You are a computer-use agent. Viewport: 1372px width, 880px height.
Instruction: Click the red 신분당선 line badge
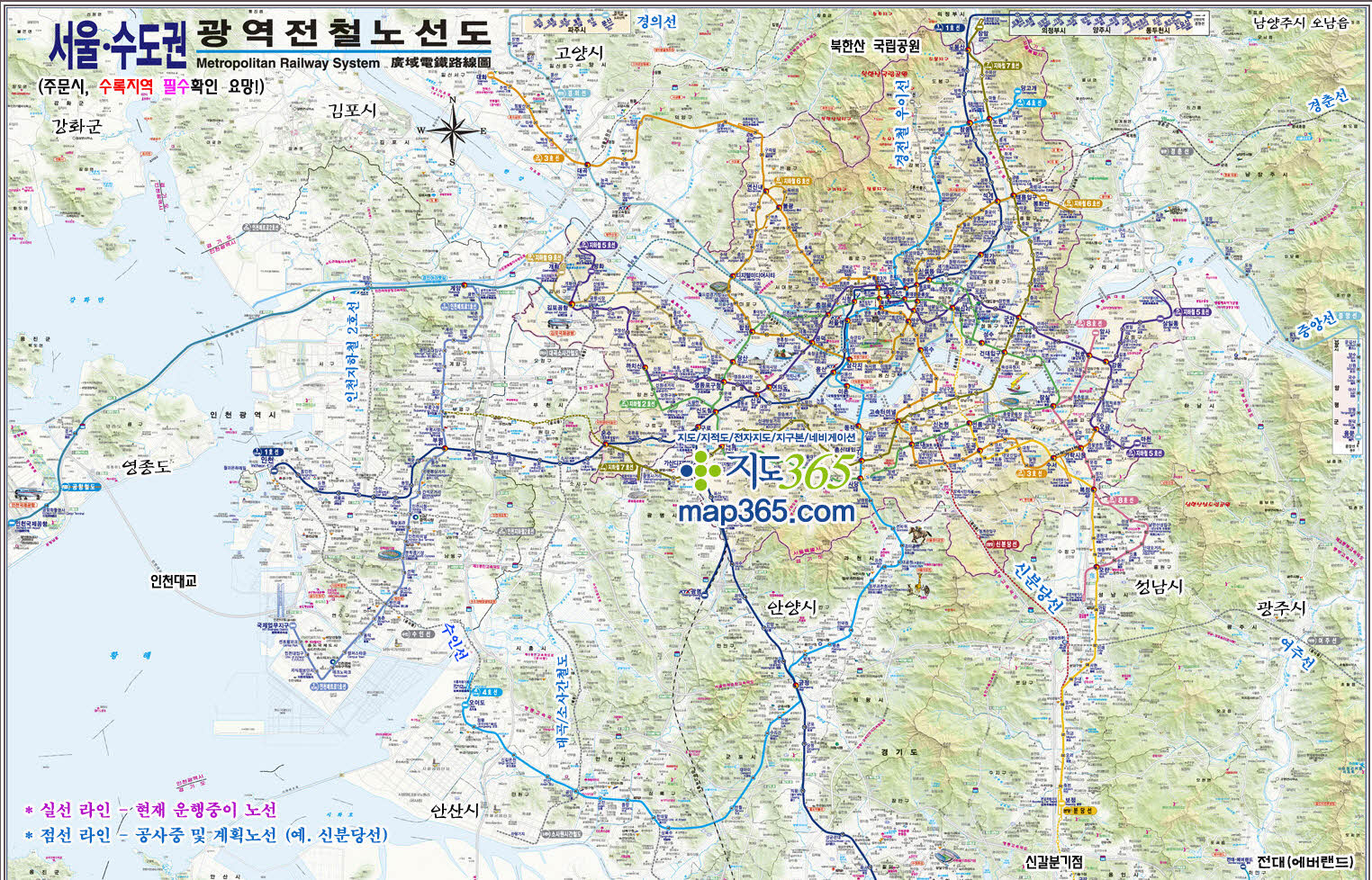pos(1006,544)
